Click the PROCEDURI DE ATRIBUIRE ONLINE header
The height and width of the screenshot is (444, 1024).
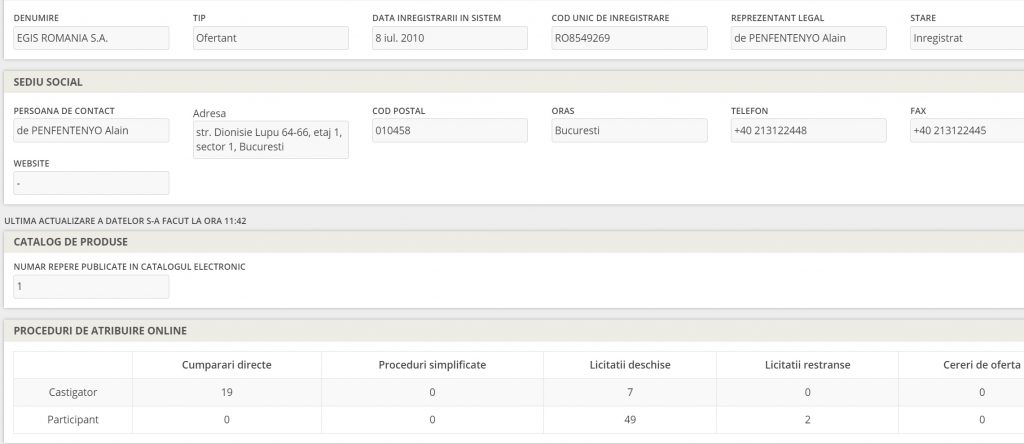point(514,331)
